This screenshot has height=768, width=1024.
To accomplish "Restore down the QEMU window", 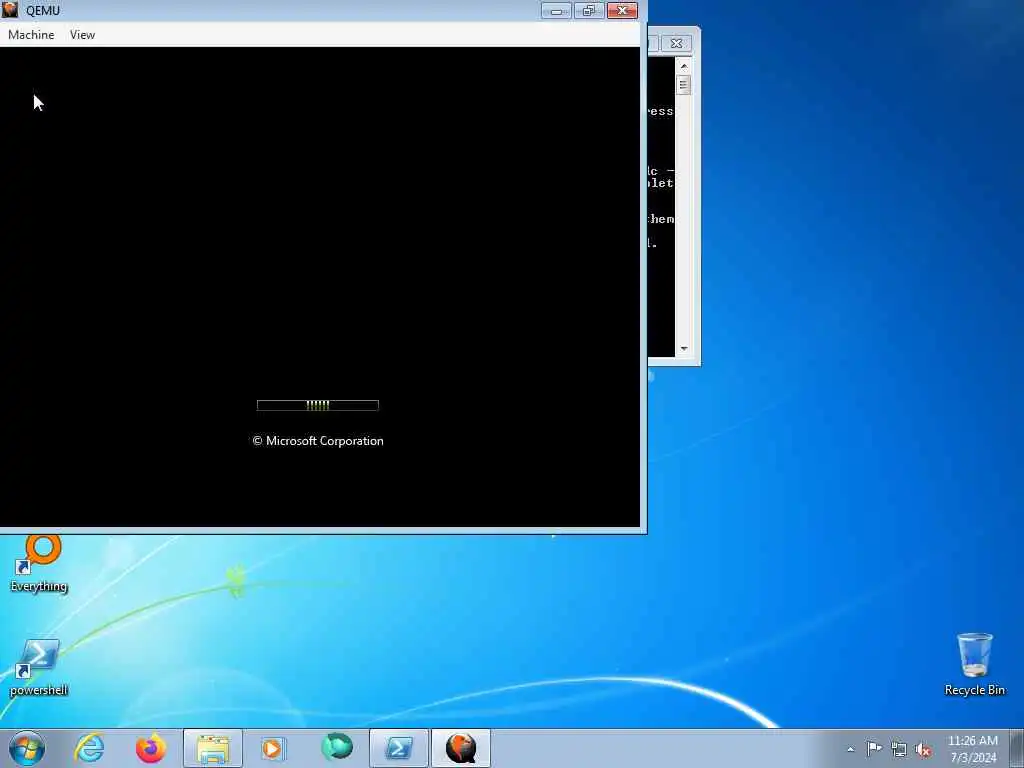I will coord(588,10).
